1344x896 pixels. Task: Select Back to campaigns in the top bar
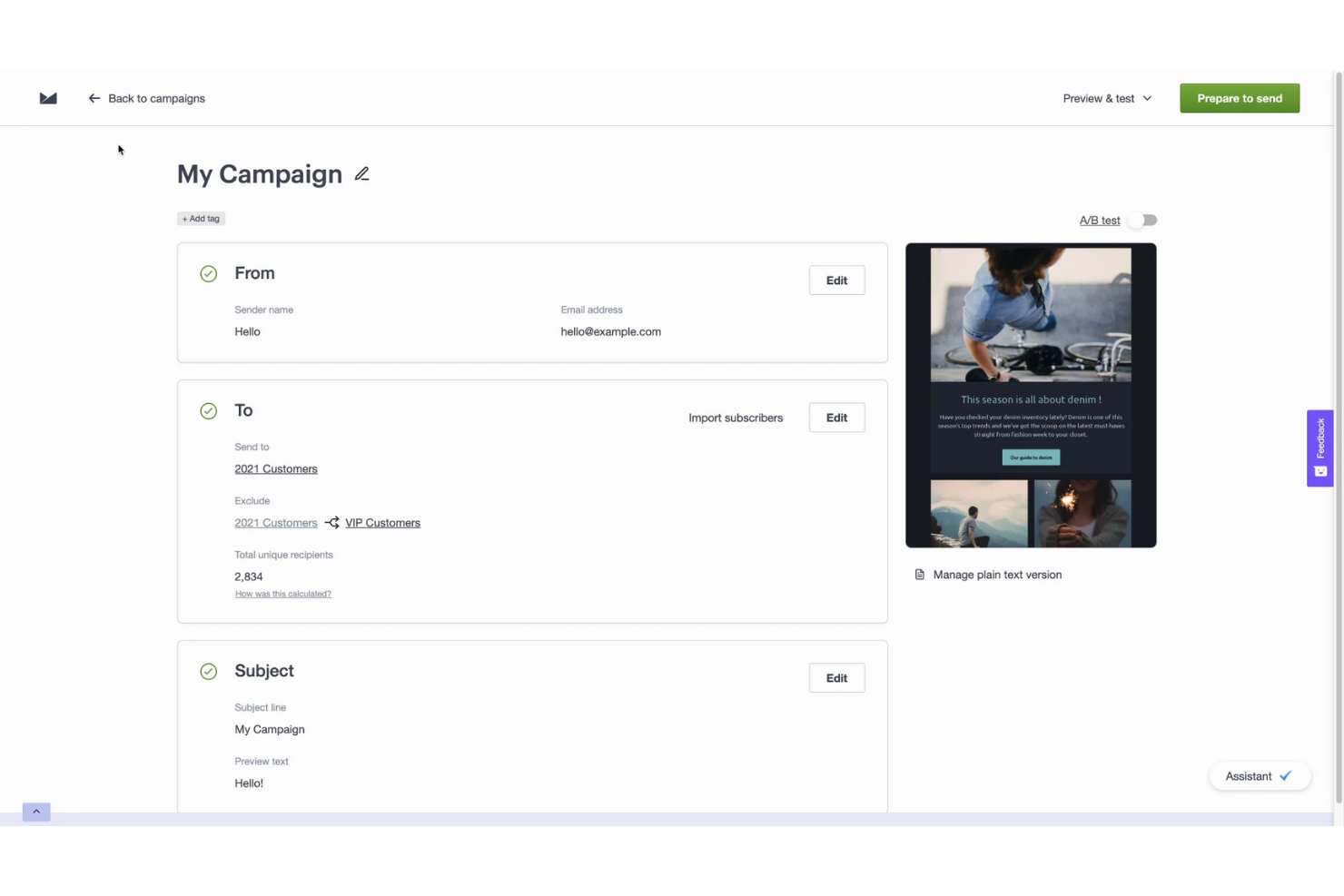[156, 98]
